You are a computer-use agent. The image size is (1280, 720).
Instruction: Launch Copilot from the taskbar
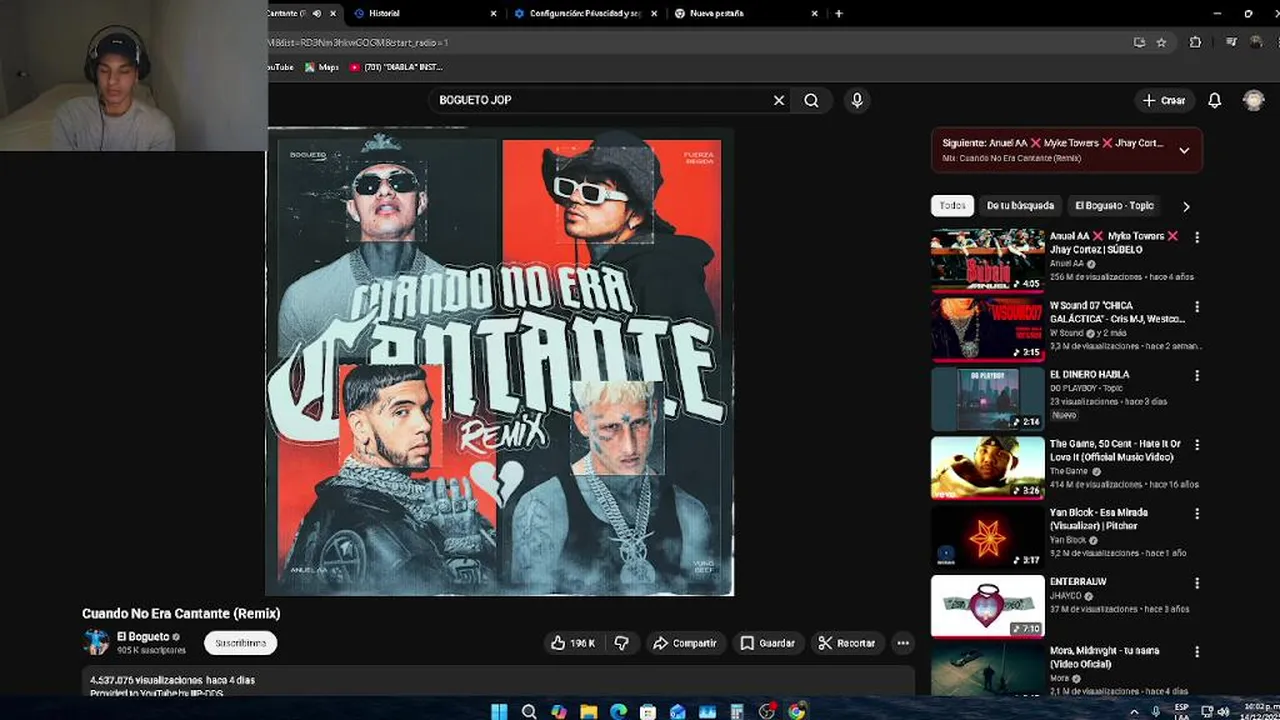(558, 711)
